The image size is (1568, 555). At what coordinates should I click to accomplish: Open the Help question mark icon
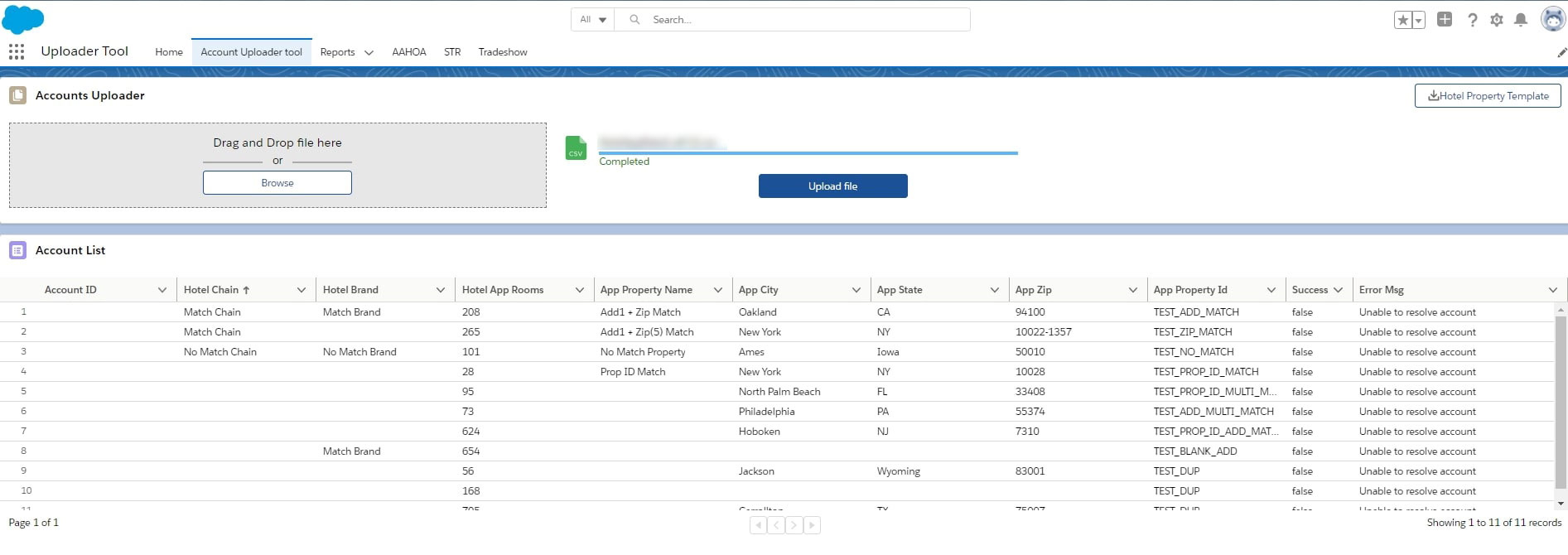click(x=1472, y=20)
